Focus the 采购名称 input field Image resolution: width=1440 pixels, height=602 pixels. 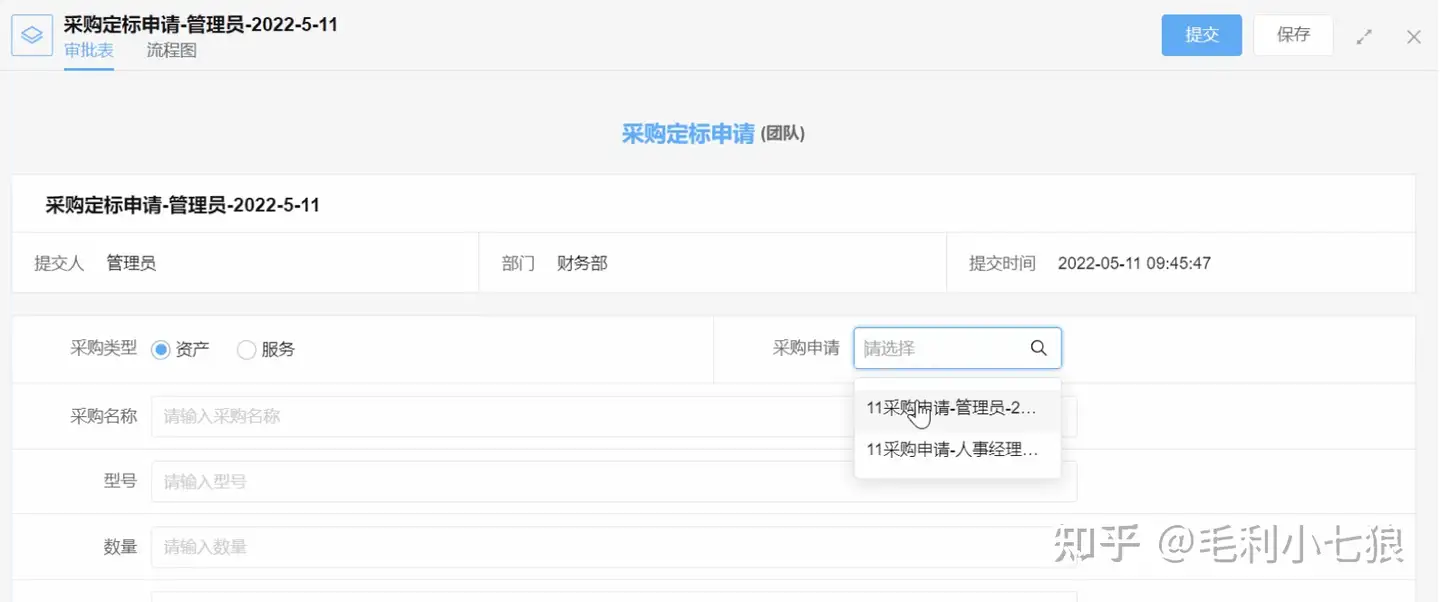pyautogui.click(x=614, y=416)
